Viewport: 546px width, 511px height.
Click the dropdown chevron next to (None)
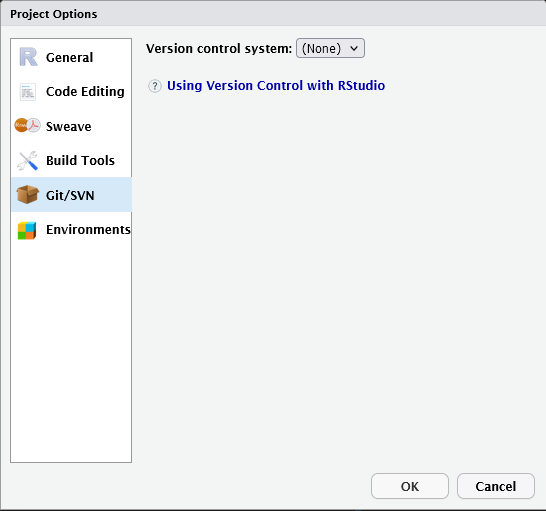coord(354,48)
